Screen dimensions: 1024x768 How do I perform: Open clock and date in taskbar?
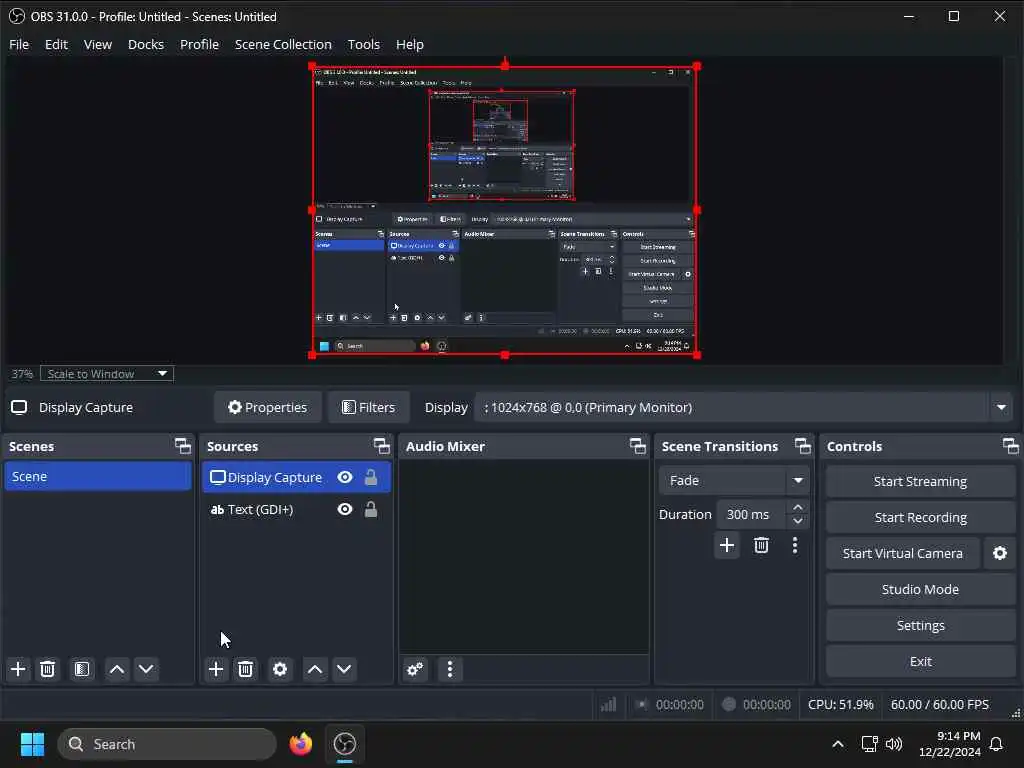pyautogui.click(x=950, y=744)
